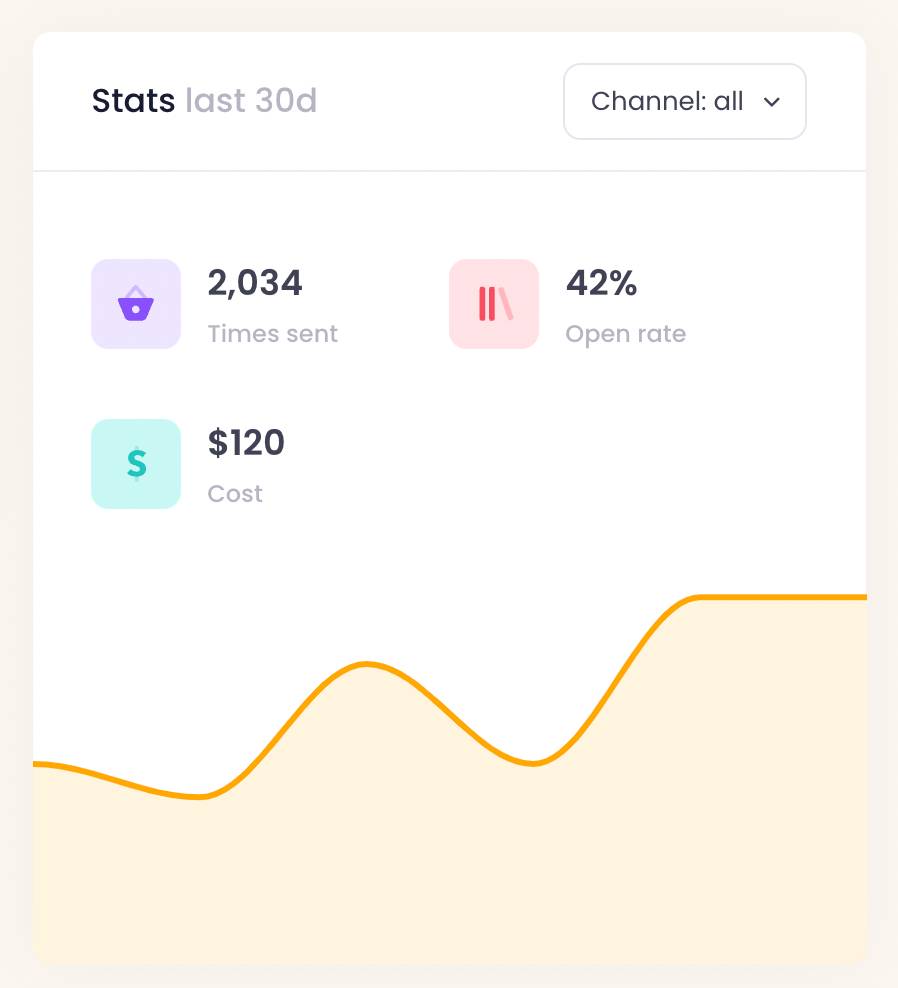Screen dimensions: 898x988
Task: Click the Stats heading
Action: (133, 101)
